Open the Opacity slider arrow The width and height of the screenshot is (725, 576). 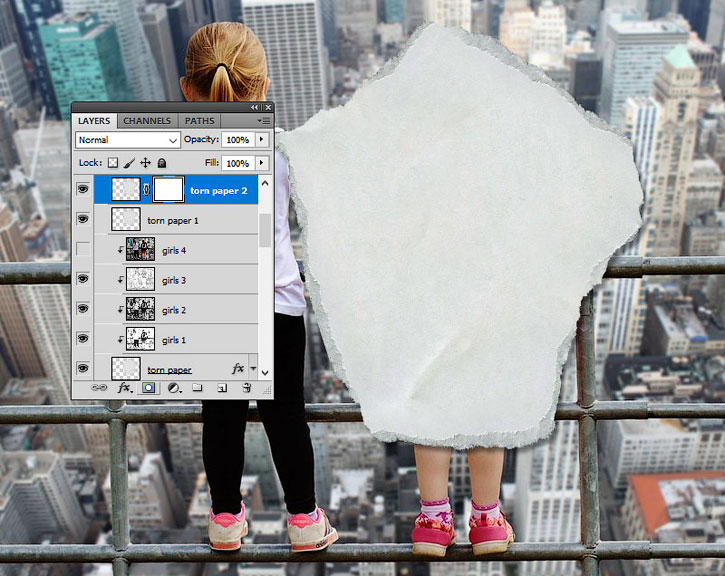tap(262, 140)
